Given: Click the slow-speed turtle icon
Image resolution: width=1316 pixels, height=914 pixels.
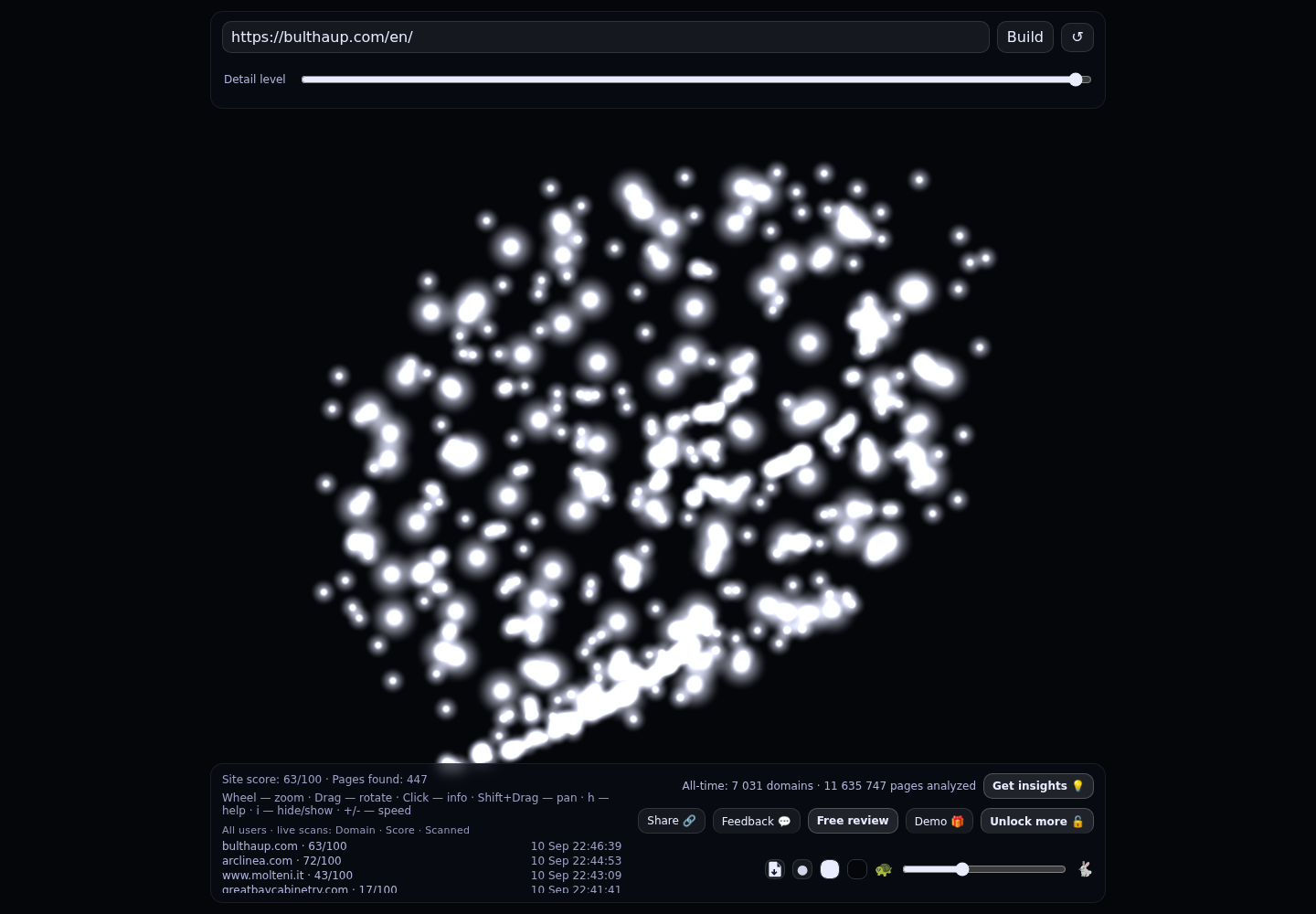Looking at the screenshot, I should (x=883, y=869).
